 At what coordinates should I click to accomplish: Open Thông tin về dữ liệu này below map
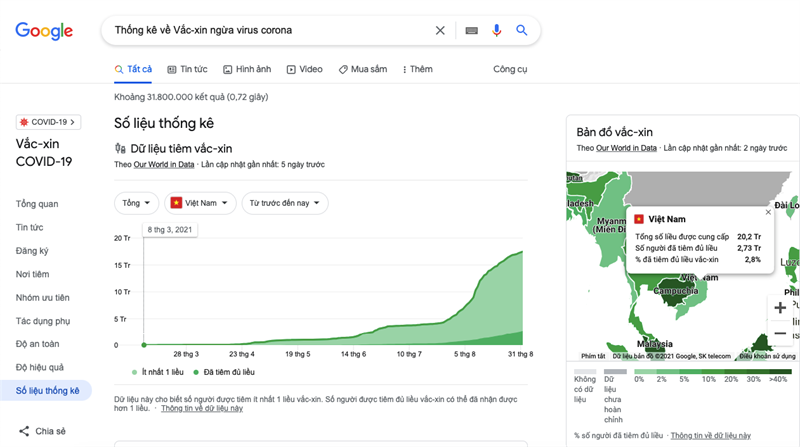point(711,435)
